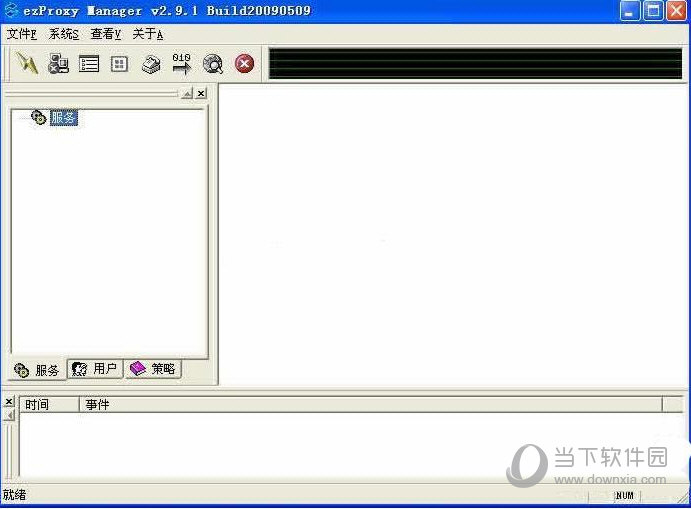
Task: Close the event log panel
Action: click(9, 401)
